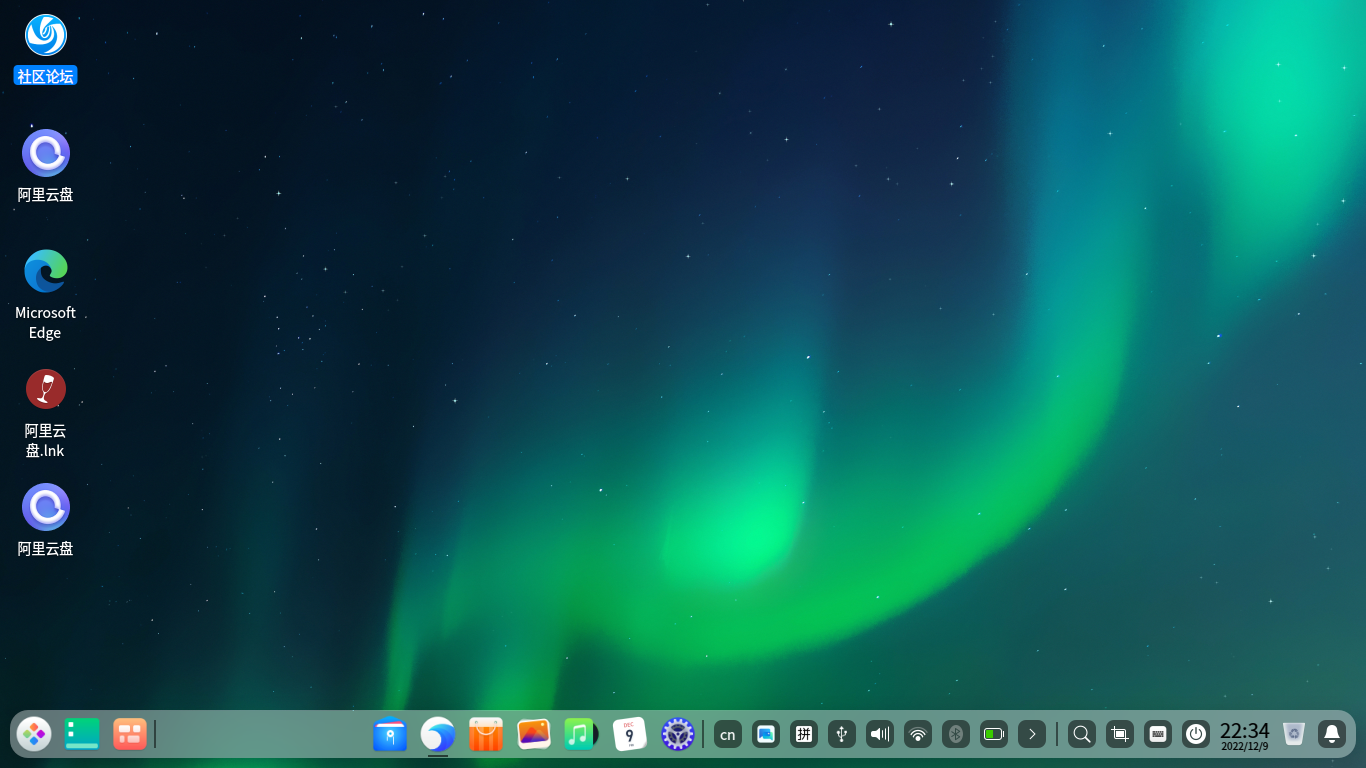This screenshot has width=1366, height=768.
Task: Open the screenshot crop tool in tray
Action: (x=1120, y=734)
